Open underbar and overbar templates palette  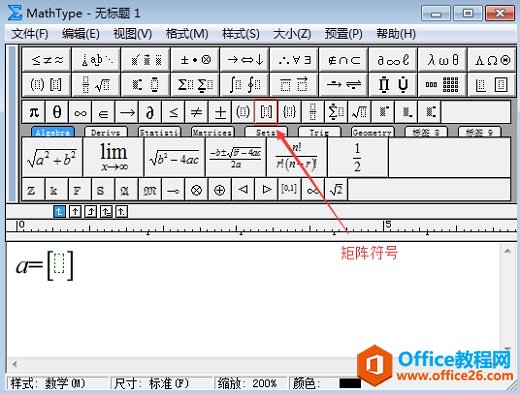point(294,84)
